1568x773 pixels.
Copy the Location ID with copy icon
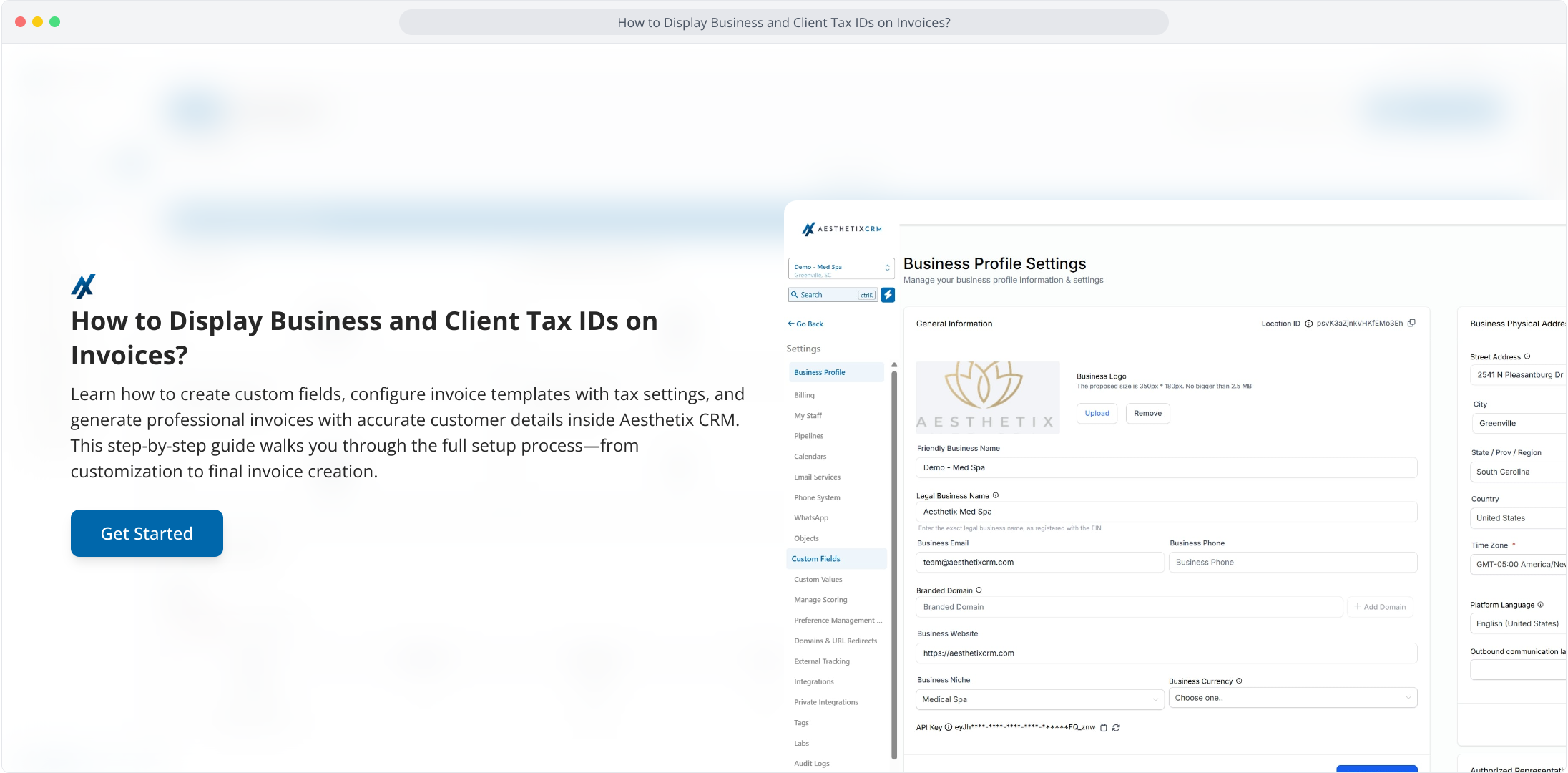coord(1411,324)
